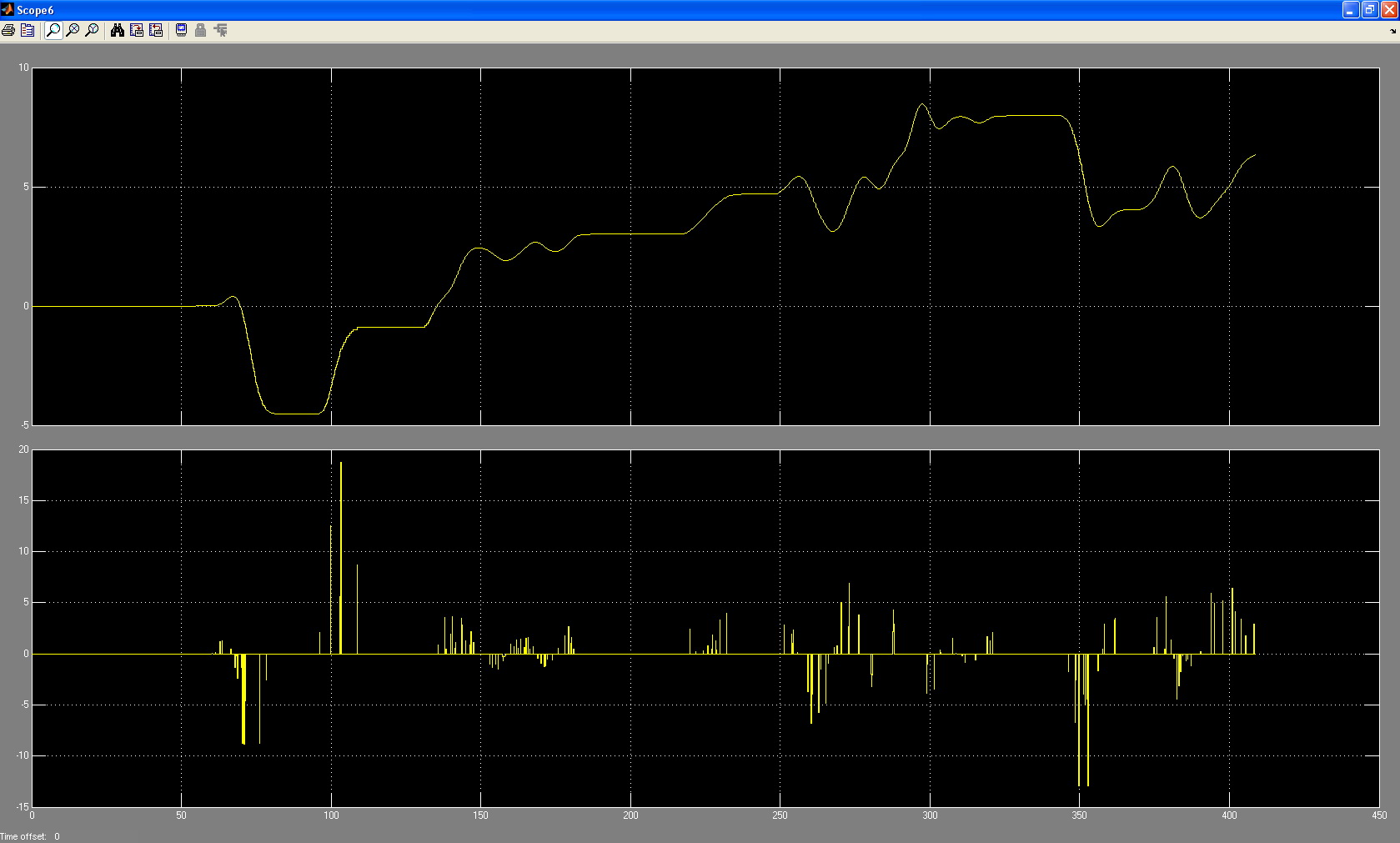Open the scope Parameters dialog

tap(28, 31)
